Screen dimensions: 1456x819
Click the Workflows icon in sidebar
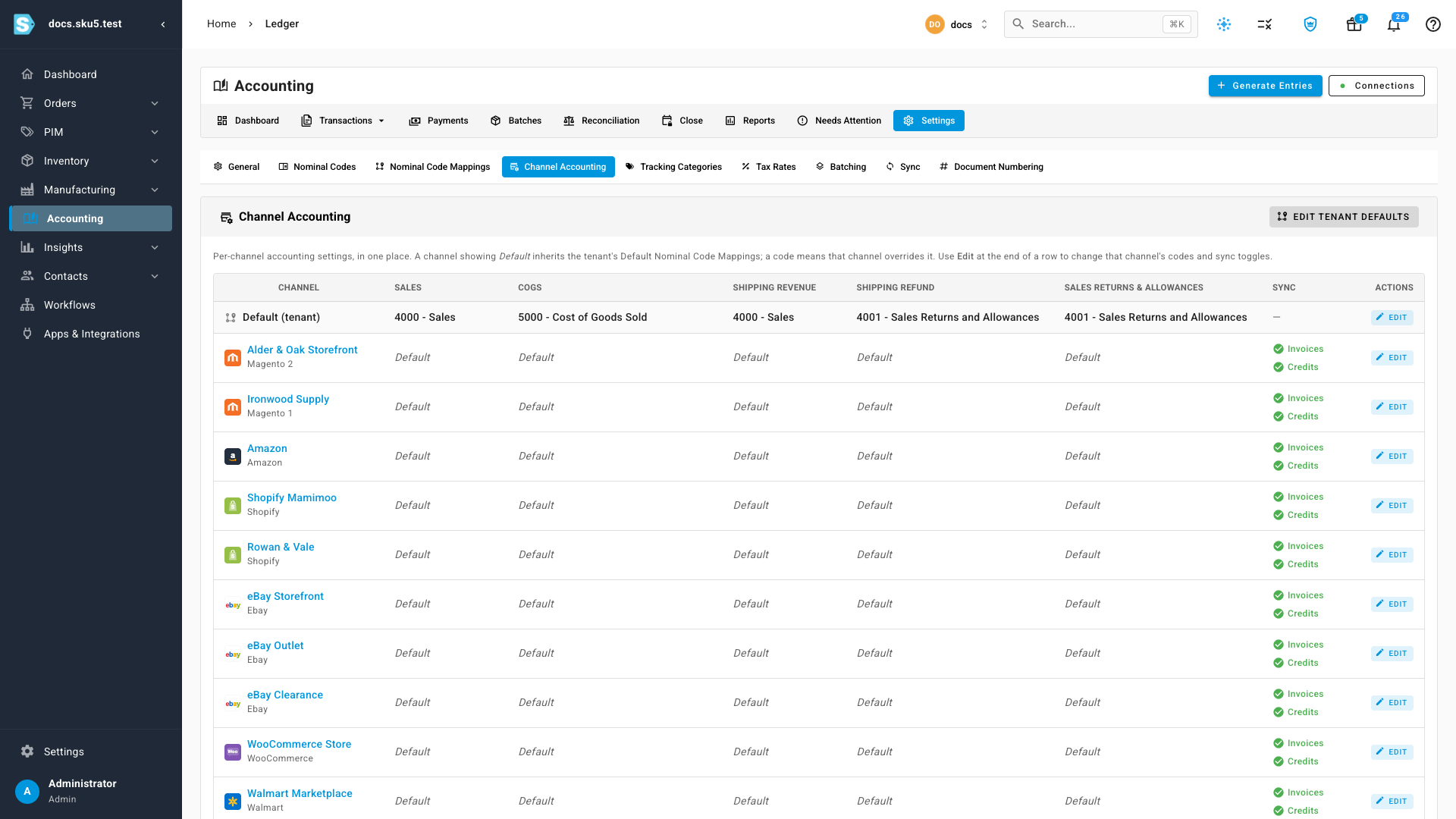click(x=27, y=305)
